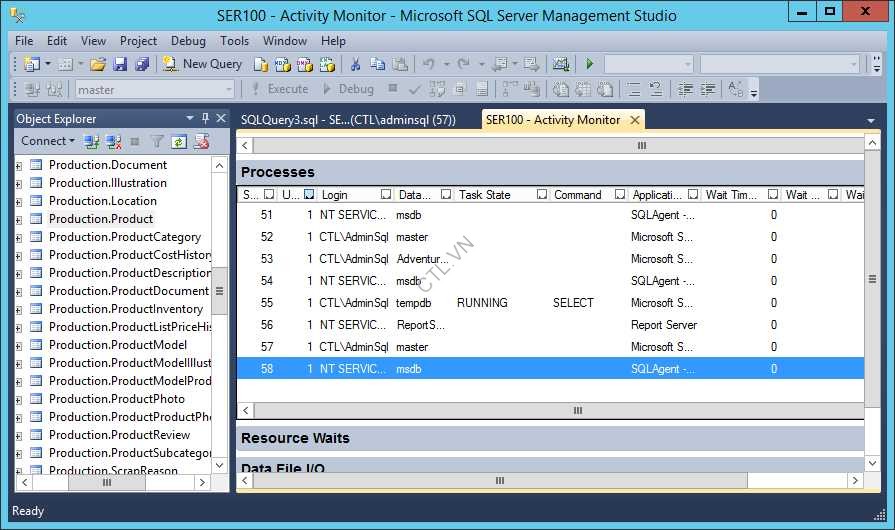The image size is (895, 530).
Task: Open the Login column filter dropdown
Action: click(386, 195)
